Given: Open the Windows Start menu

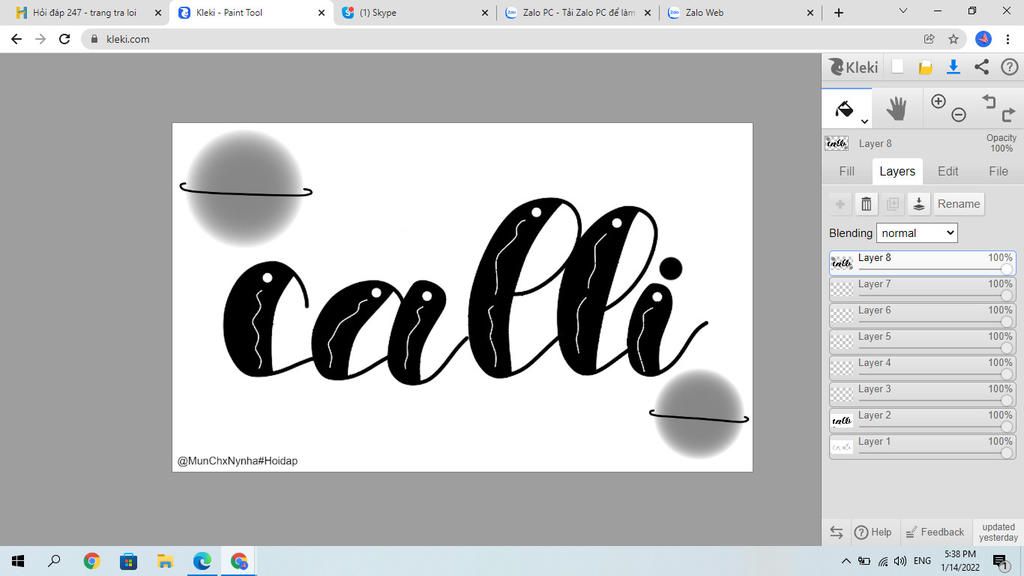Looking at the screenshot, I should [x=18, y=561].
